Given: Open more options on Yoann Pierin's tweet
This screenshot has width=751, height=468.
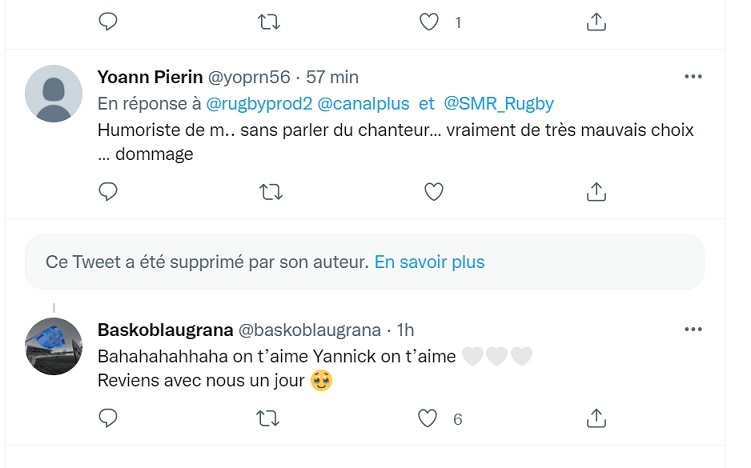Looking at the screenshot, I should [x=692, y=77].
